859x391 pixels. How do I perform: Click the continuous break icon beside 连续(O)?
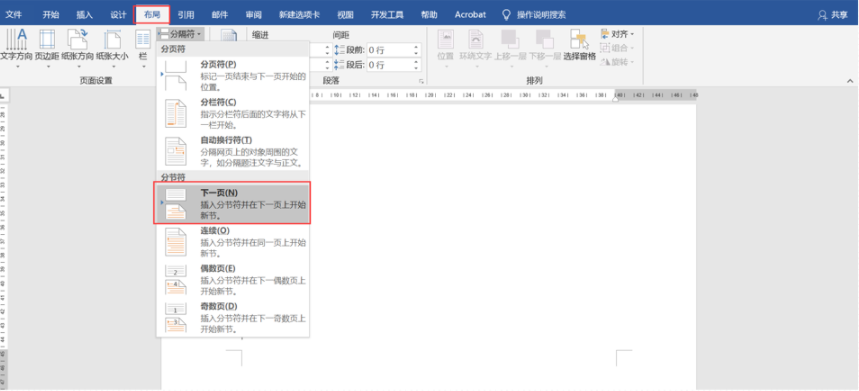pyautogui.click(x=176, y=243)
